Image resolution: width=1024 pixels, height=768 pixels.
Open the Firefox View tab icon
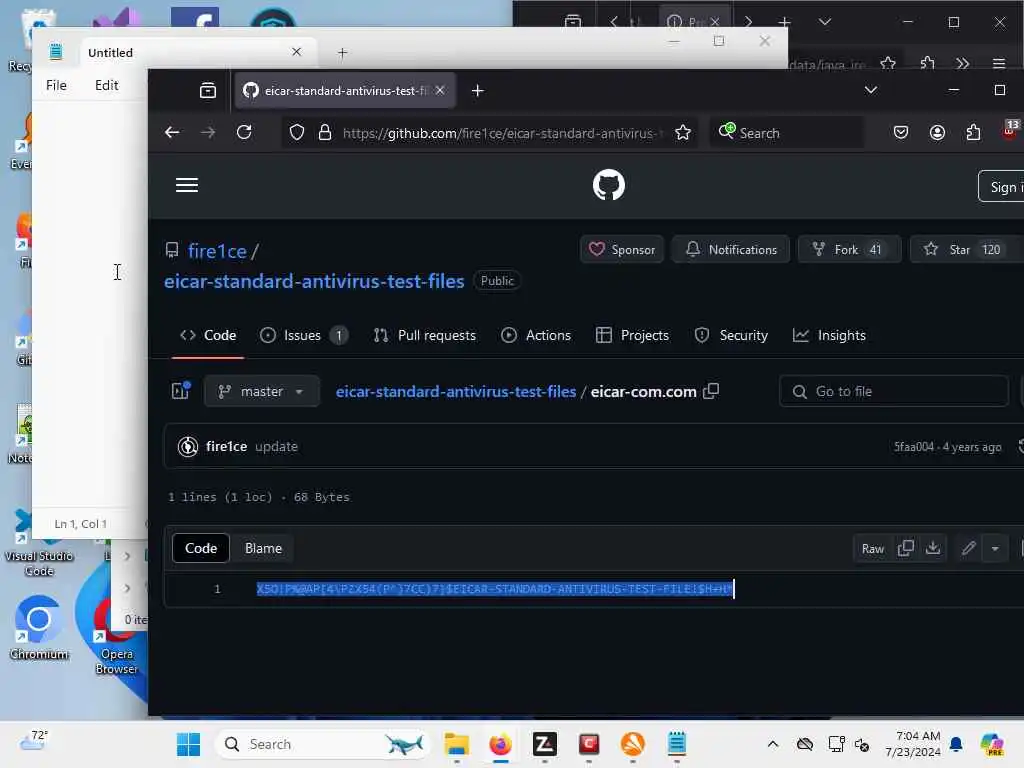click(x=208, y=91)
